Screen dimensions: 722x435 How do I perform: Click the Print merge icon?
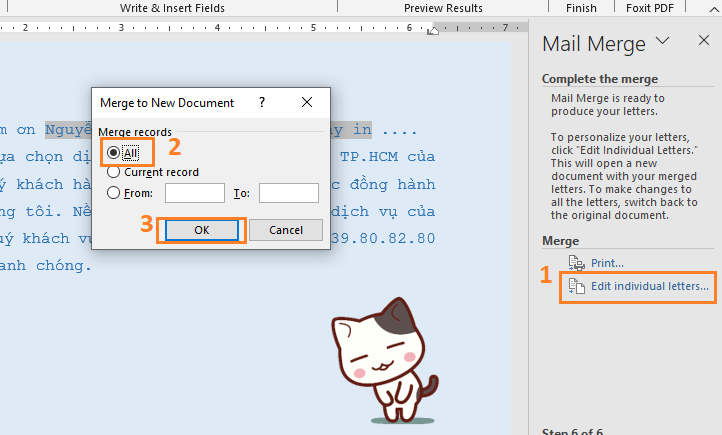pos(576,263)
